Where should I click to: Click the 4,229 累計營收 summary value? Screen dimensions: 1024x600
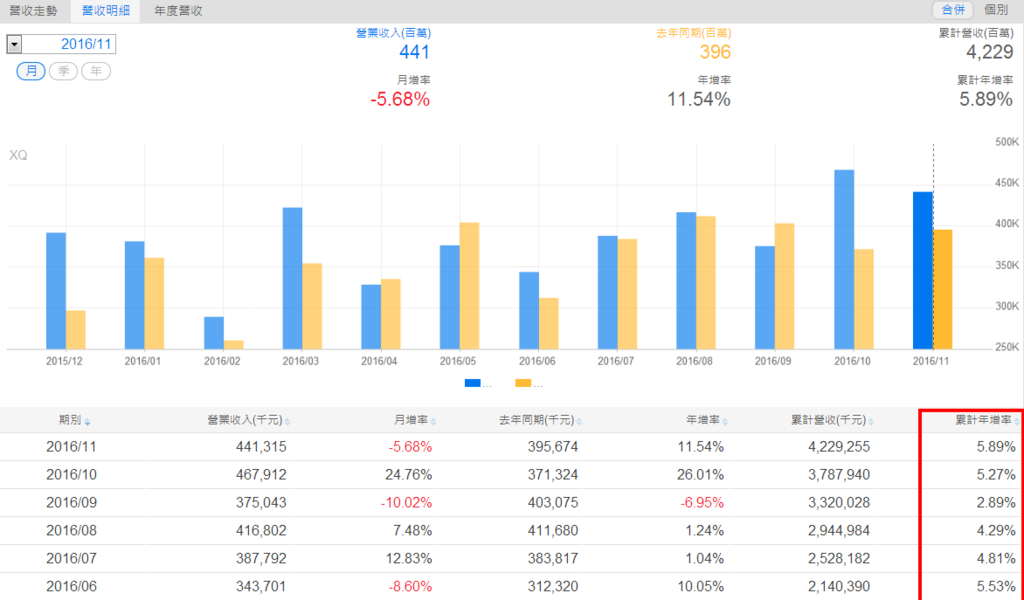[x=989, y=52]
